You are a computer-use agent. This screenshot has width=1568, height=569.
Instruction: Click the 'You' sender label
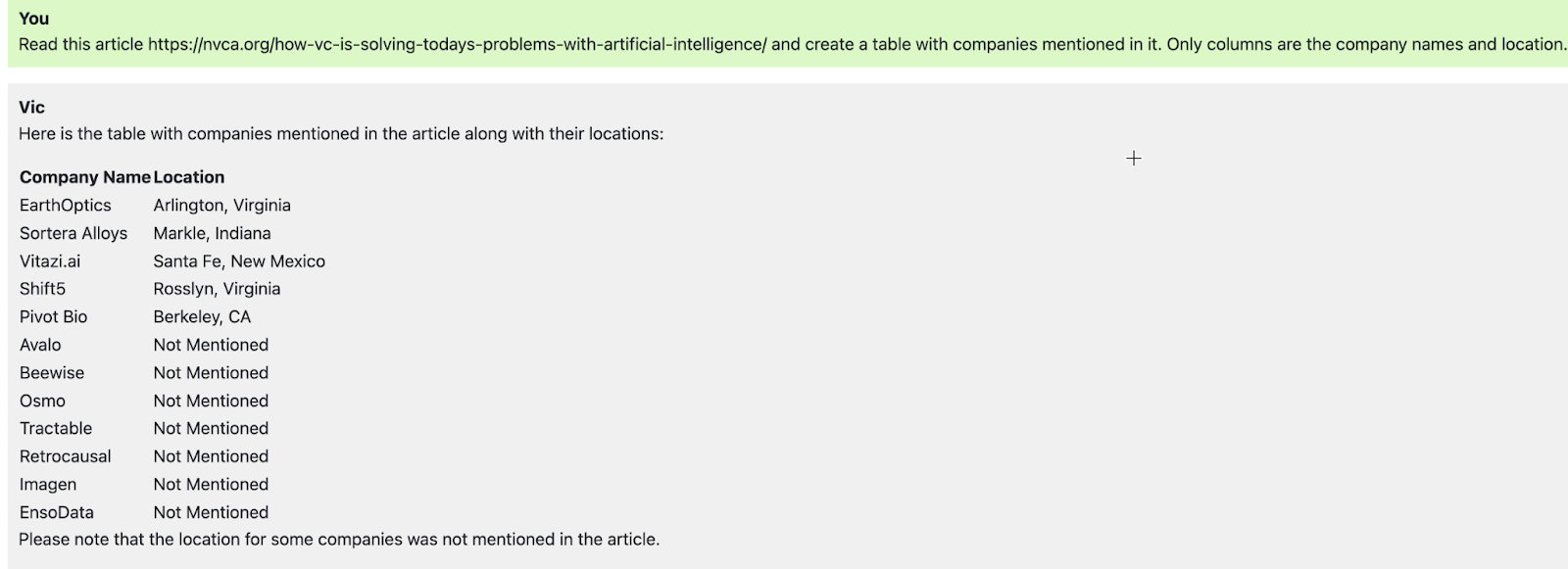[34, 19]
